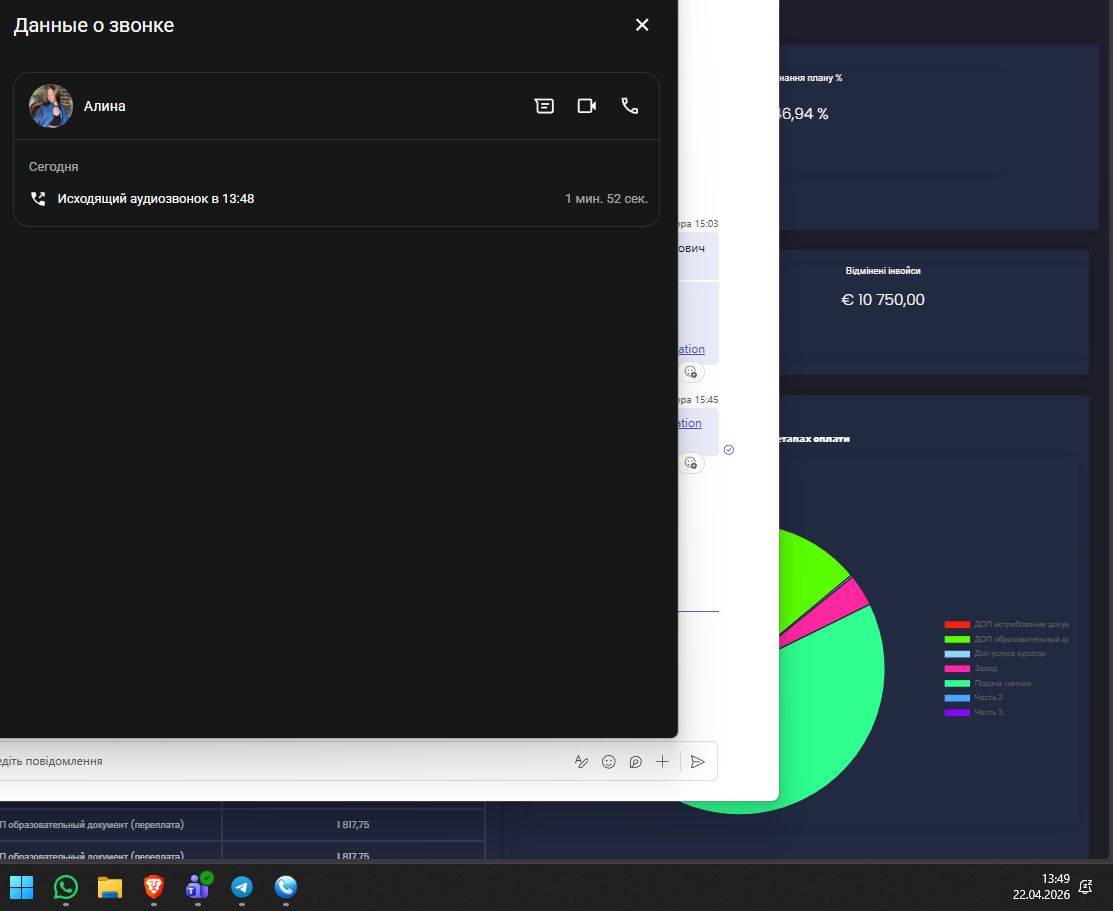The image size is (1113, 911).
Task: Select the outgoing audio call at 13:48 entry
Action: pyautogui.click(x=336, y=199)
